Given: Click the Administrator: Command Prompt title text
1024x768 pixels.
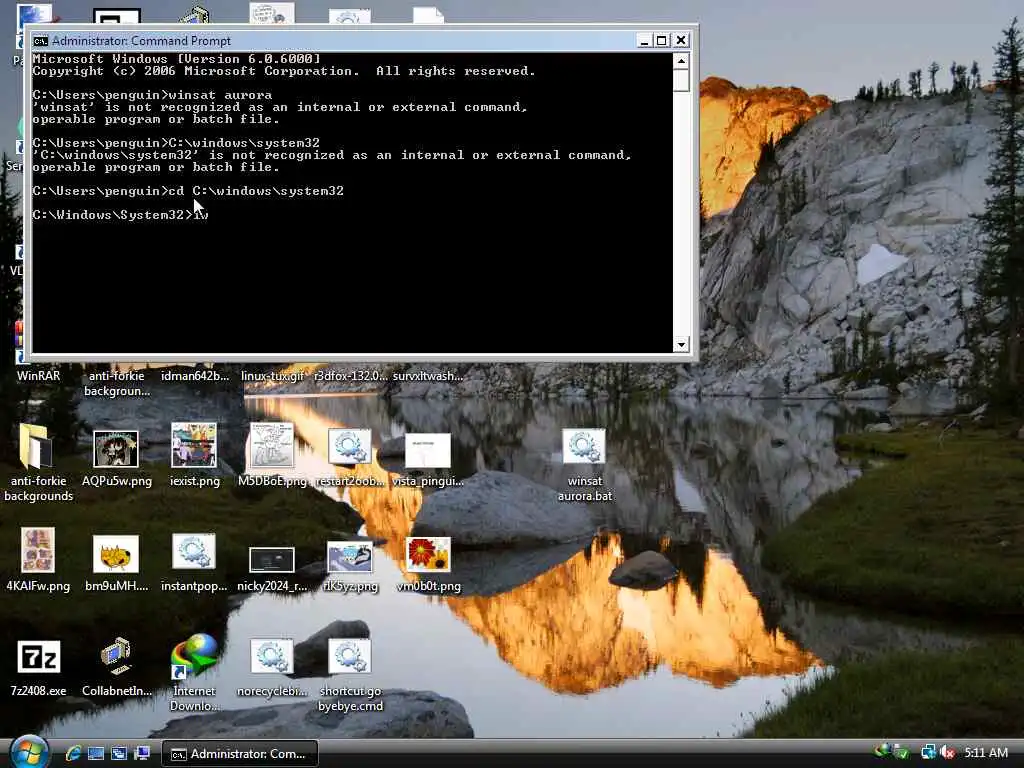Looking at the screenshot, I should [141, 40].
